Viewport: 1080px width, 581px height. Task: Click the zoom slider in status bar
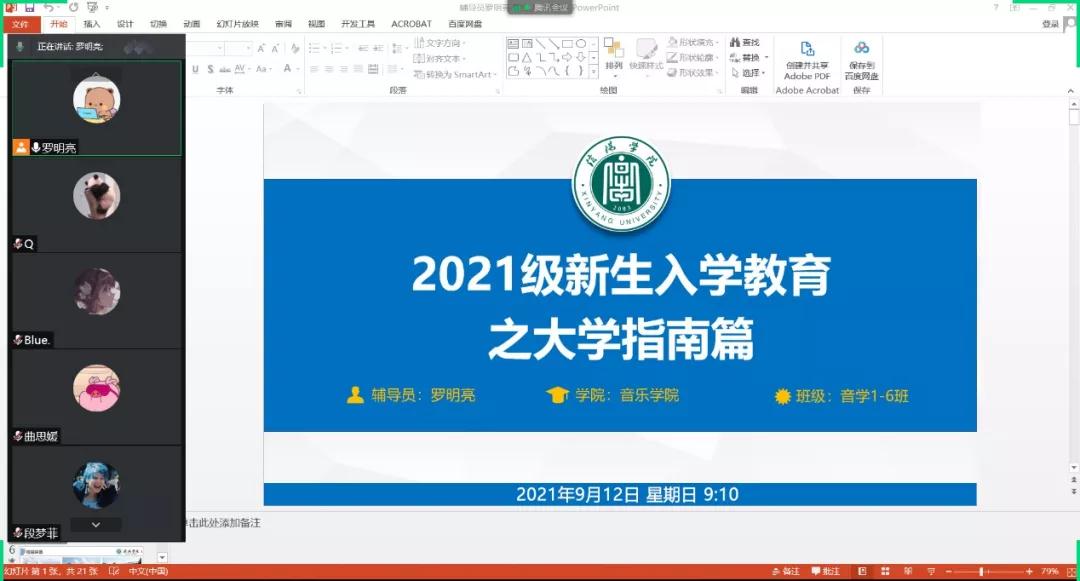981,571
